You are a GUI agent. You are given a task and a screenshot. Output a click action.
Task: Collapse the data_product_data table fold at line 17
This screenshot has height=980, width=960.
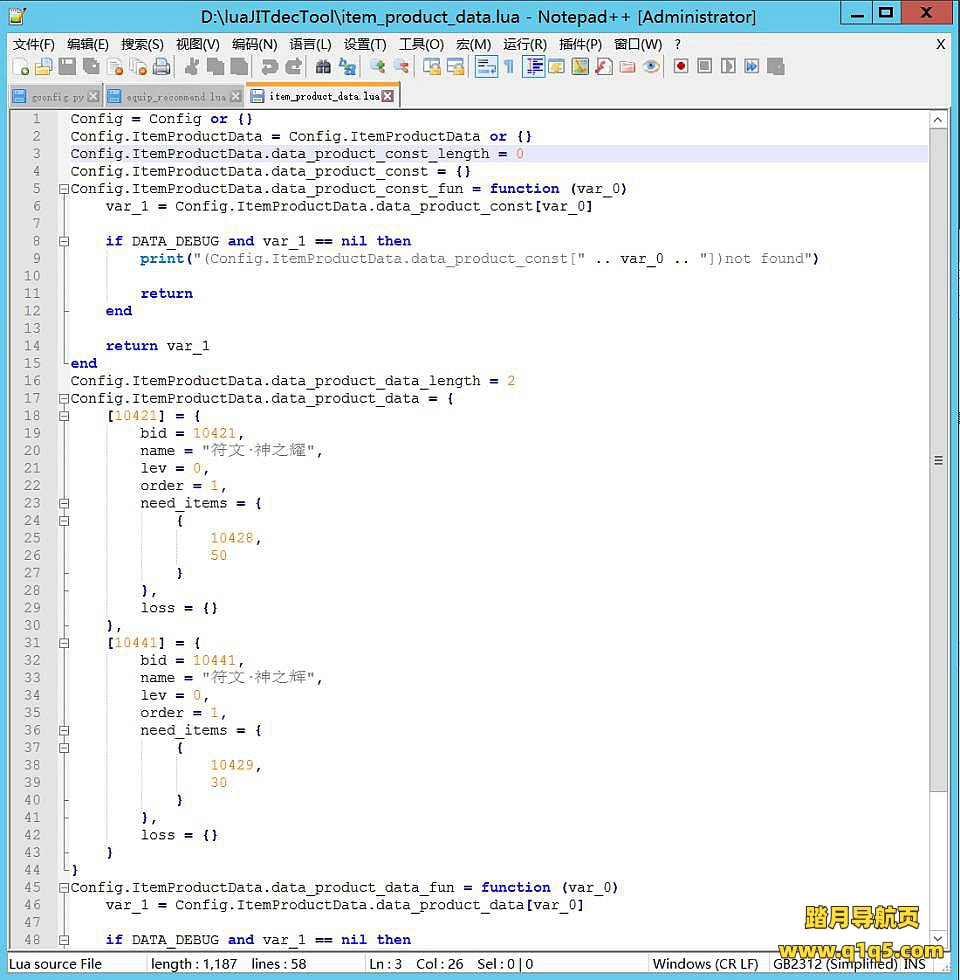click(x=64, y=399)
